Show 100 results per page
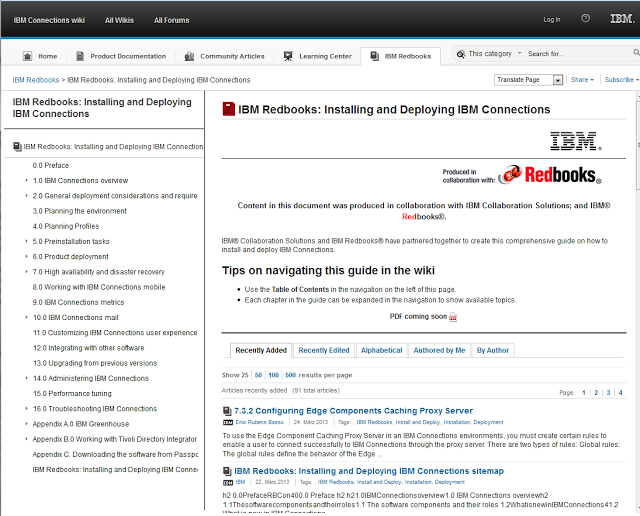The height and width of the screenshot is (516, 640). pyautogui.click(x=273, y=375)
